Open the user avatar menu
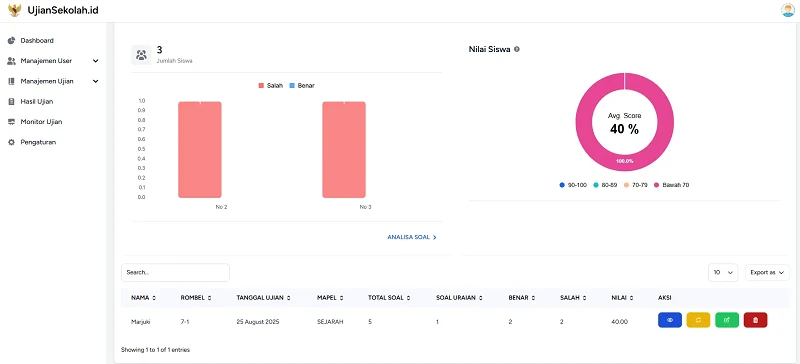 tap(788, 10)
